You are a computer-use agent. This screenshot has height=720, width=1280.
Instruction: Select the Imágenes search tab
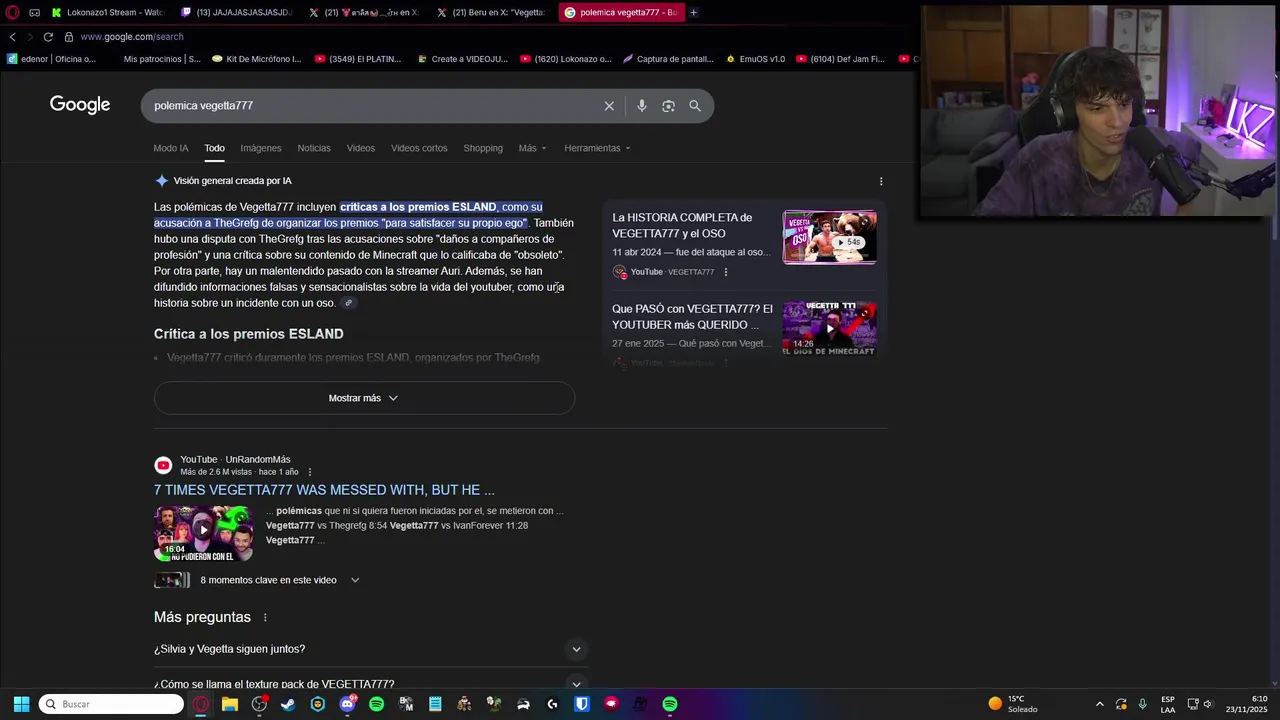tap(261, 148)
